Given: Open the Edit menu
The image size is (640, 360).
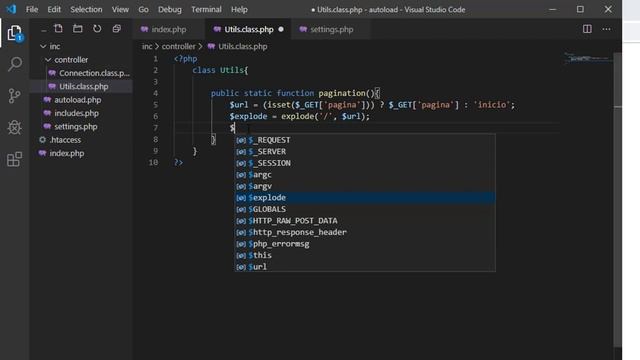Looking at the screenshot, I should coord(54,9).
